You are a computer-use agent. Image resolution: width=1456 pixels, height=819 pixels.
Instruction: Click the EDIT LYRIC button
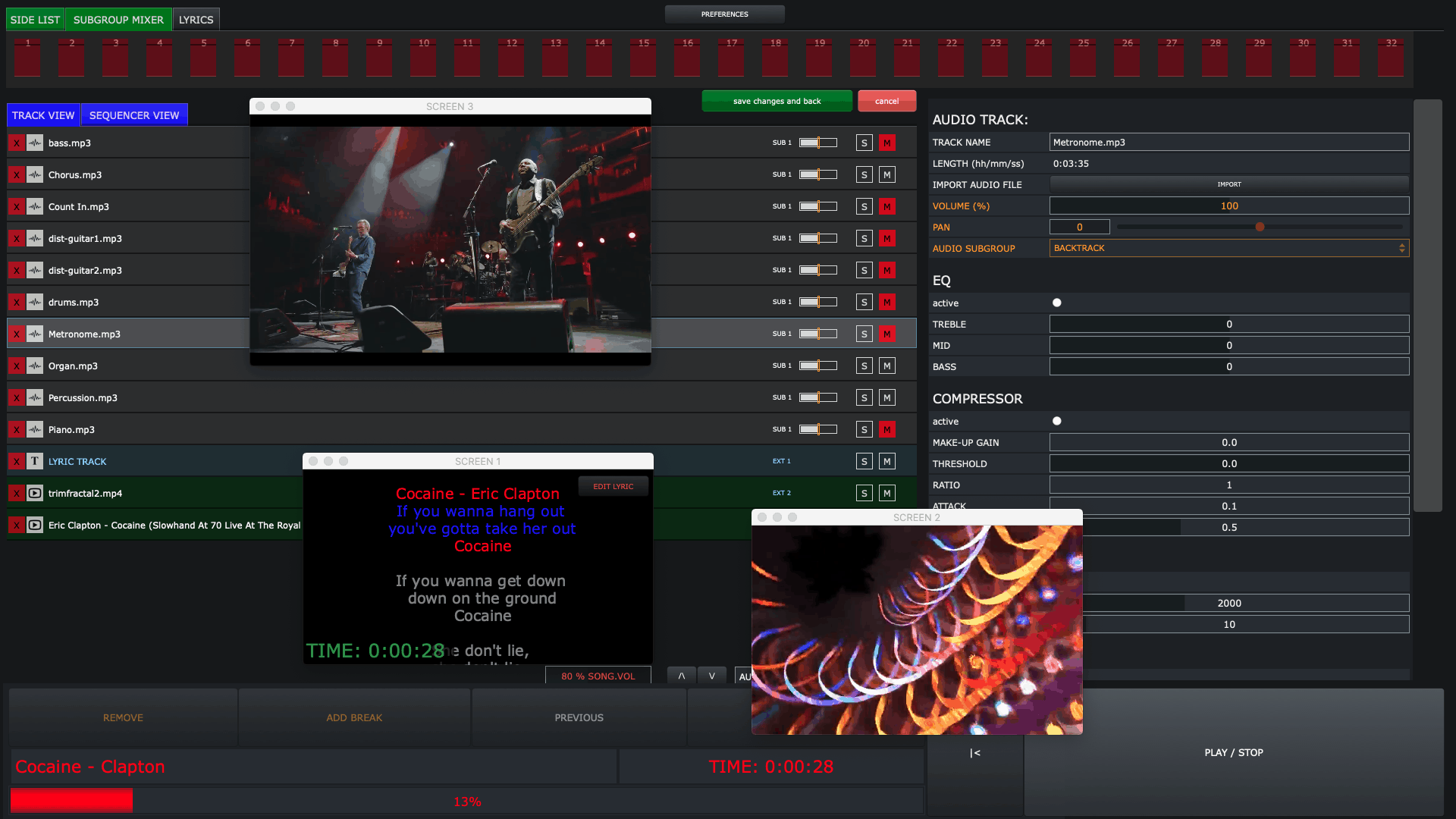tap(613, 486)
